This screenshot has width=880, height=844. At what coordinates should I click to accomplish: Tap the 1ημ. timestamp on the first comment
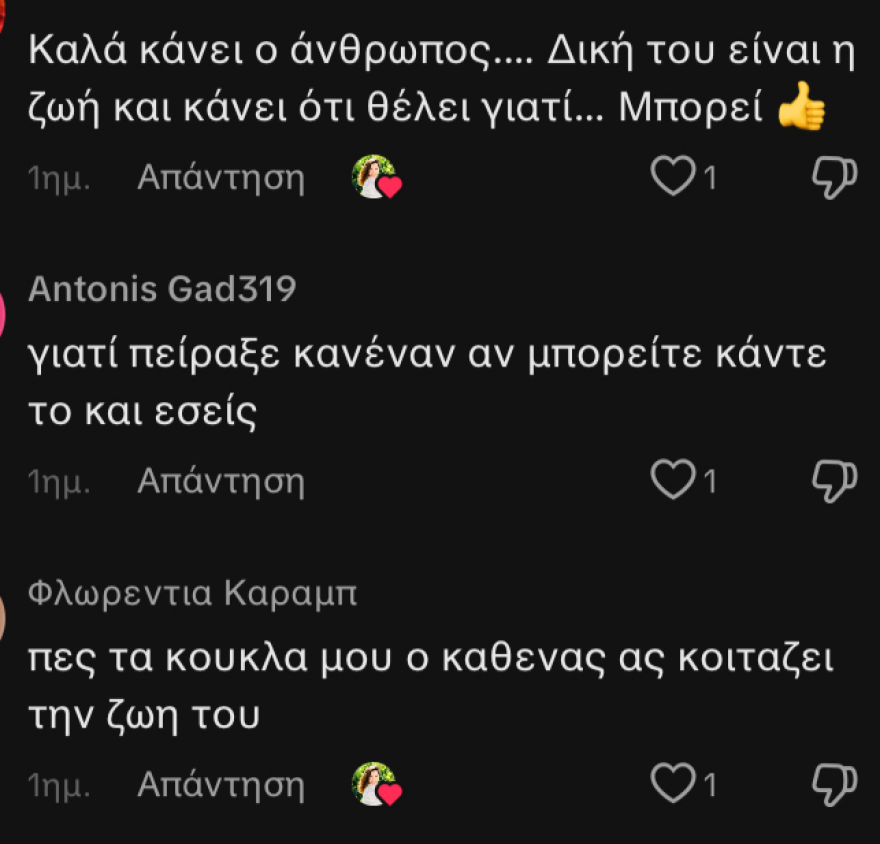57,177
